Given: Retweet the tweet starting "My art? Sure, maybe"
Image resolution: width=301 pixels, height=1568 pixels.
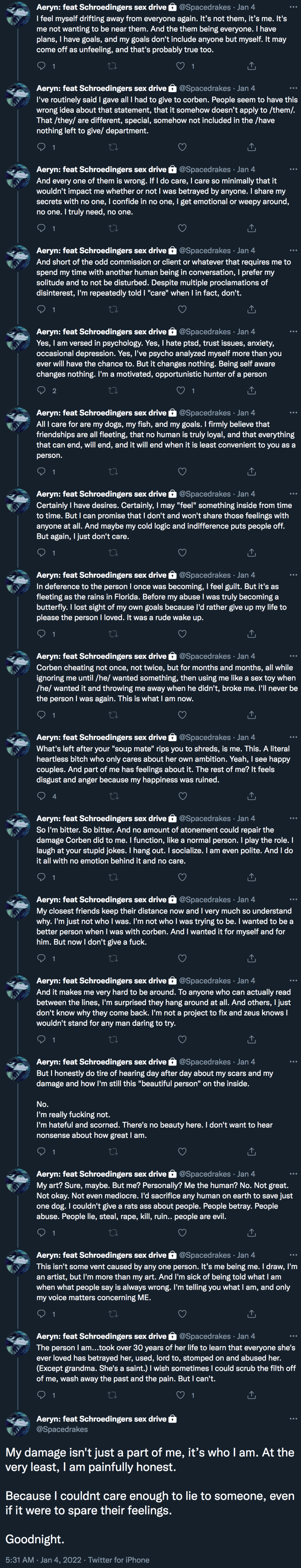Looking at the screenshot, I should pyautogui.click(x=113, y=1233).
